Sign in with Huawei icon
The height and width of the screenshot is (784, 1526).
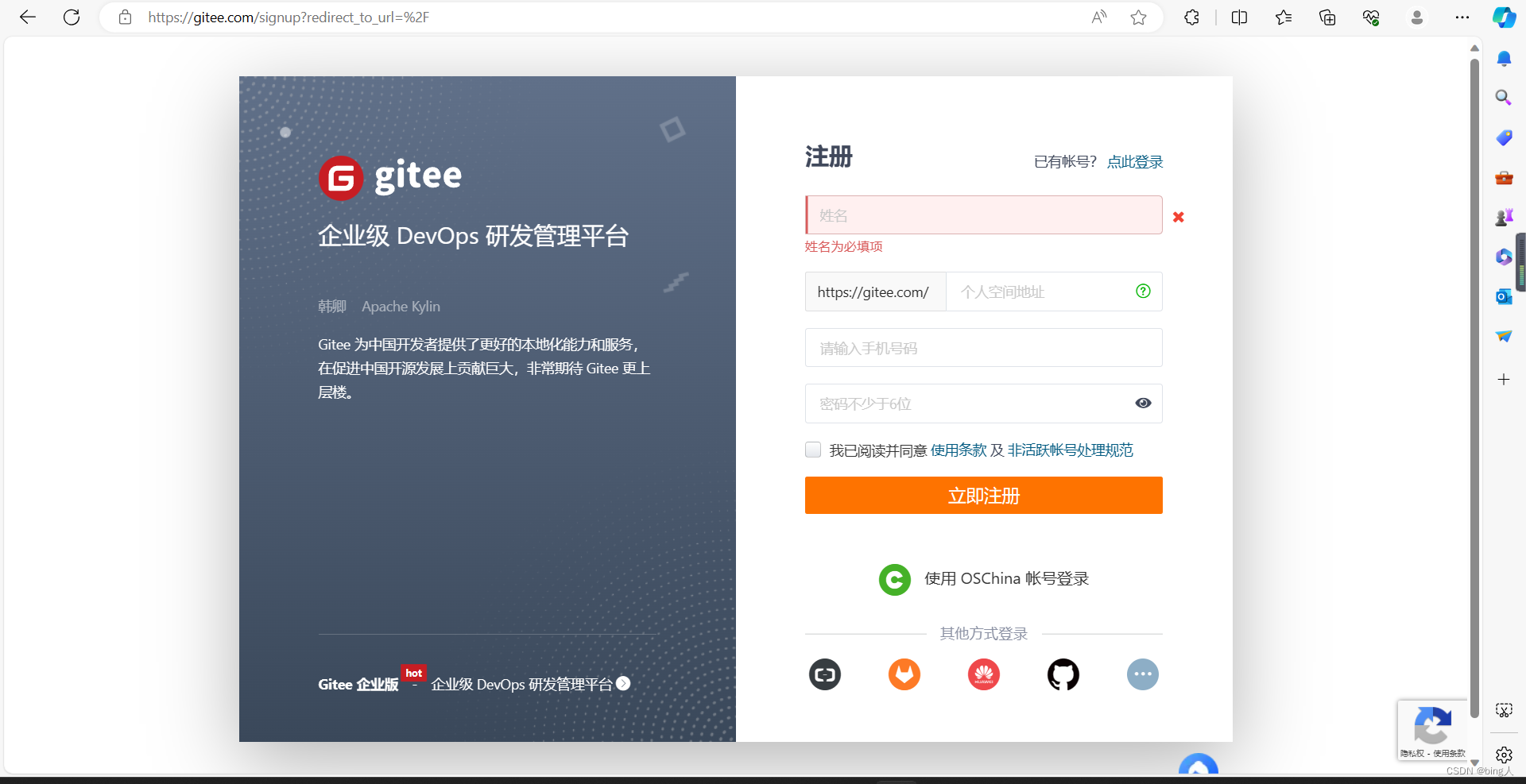(984, 674)
